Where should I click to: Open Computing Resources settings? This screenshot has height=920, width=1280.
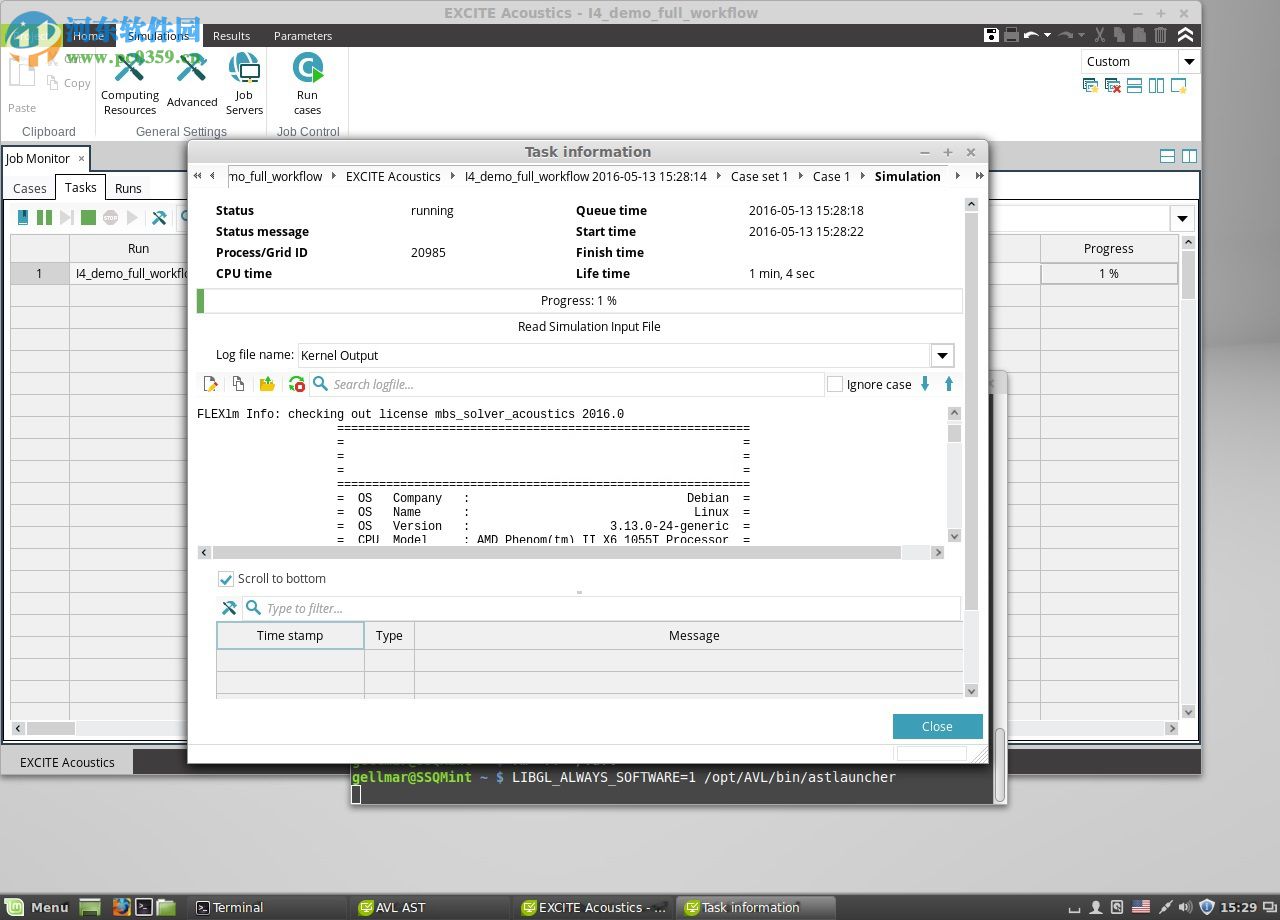[x=130, y=84]
